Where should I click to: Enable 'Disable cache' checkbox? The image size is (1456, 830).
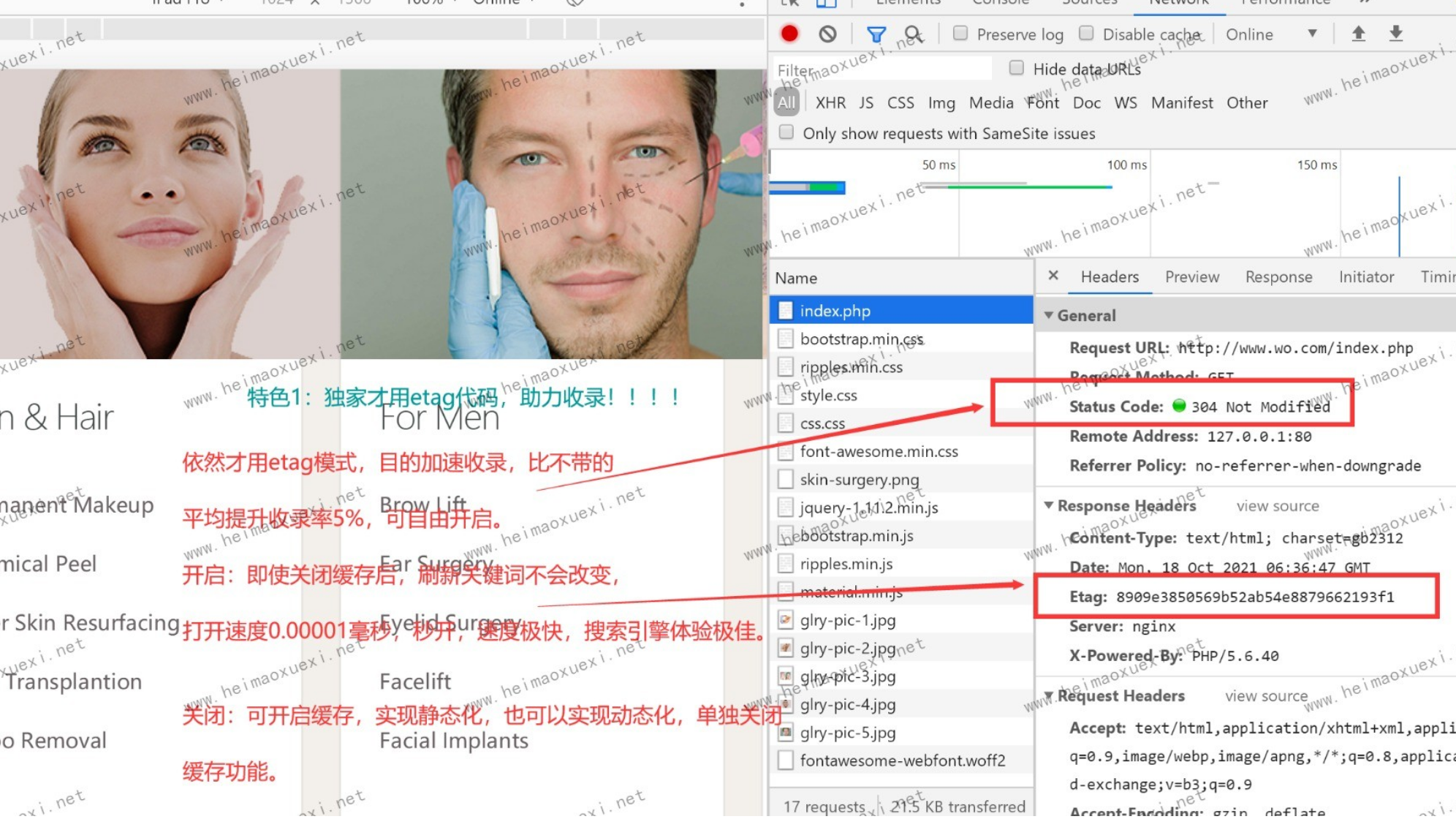pos(1086,33)
